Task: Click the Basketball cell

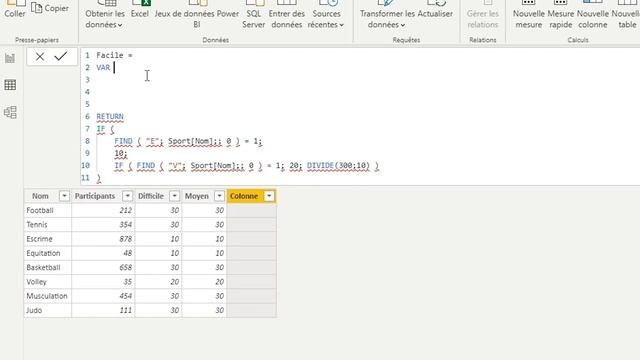Action: tap(47, 268)
